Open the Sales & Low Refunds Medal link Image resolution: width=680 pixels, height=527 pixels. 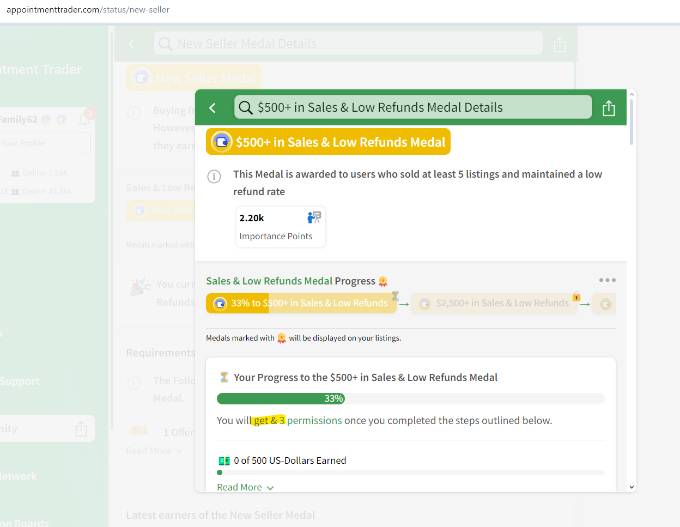[269, 281]
